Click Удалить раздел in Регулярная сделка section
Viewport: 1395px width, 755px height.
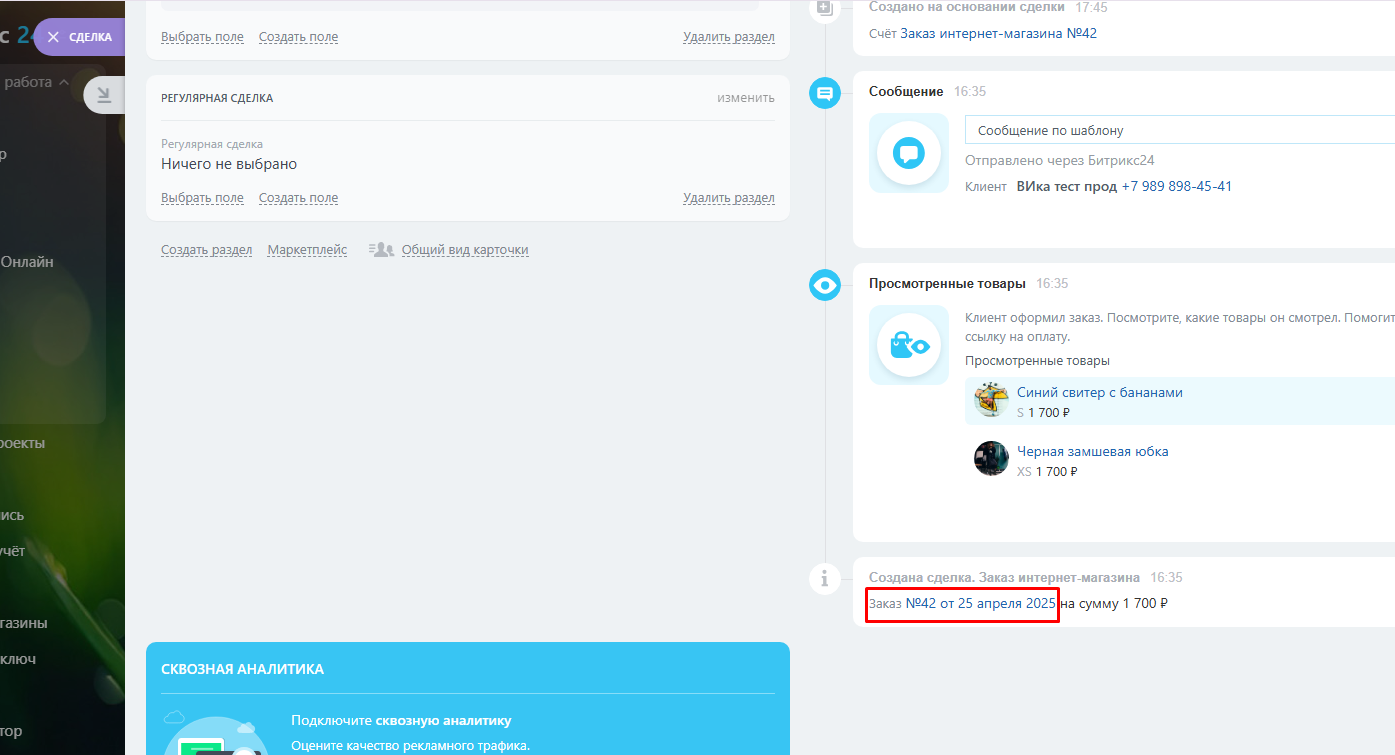pos(729,198)
